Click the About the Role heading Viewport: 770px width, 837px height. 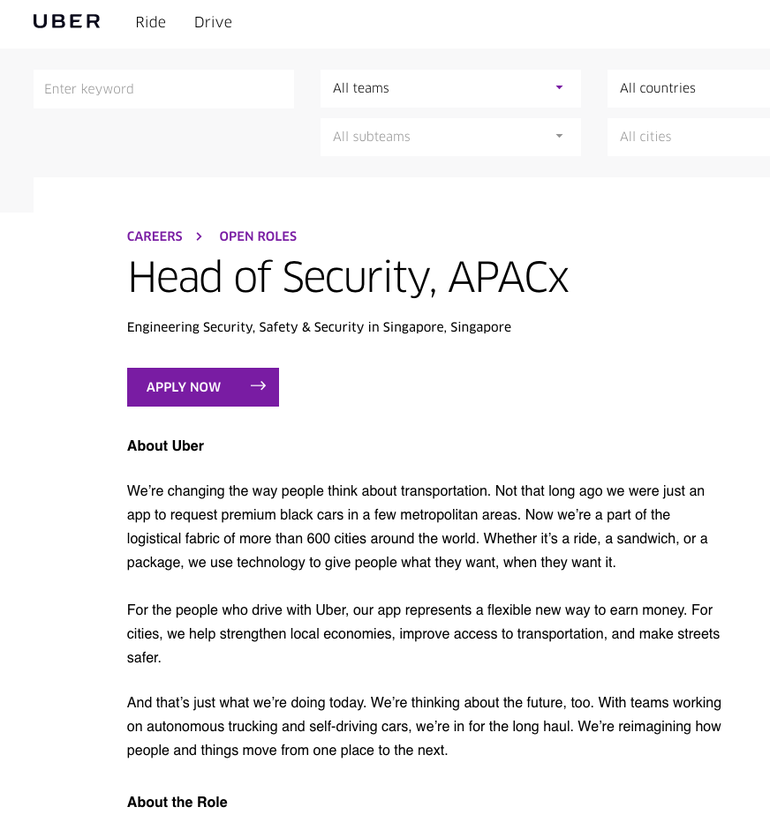click(x=177, y=802)
